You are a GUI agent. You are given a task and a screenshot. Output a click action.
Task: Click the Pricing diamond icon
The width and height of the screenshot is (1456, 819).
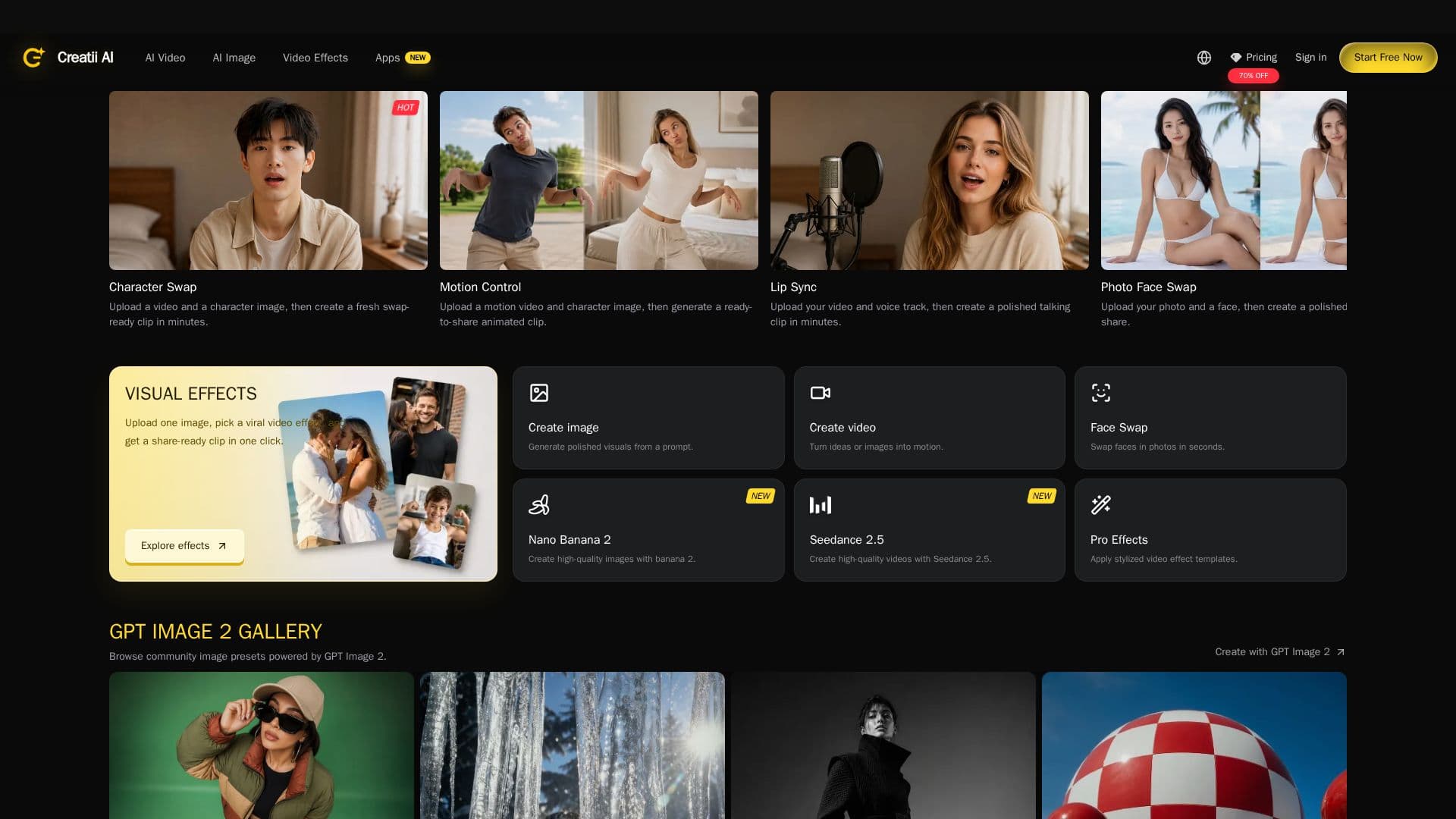pos(1235,58)
